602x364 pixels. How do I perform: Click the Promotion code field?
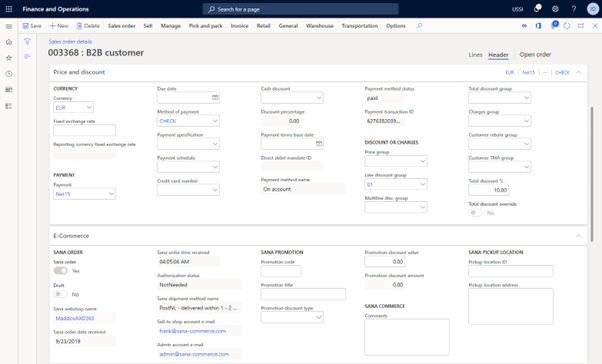tap(281, 271)
